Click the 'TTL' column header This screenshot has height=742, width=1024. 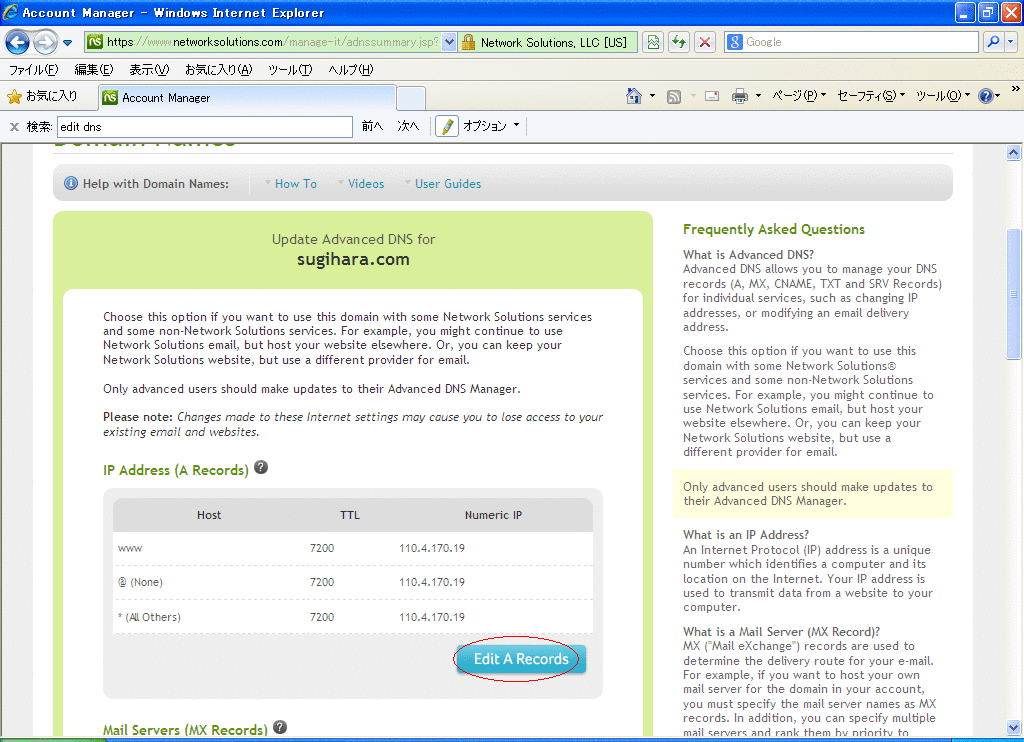coord(350,515)
